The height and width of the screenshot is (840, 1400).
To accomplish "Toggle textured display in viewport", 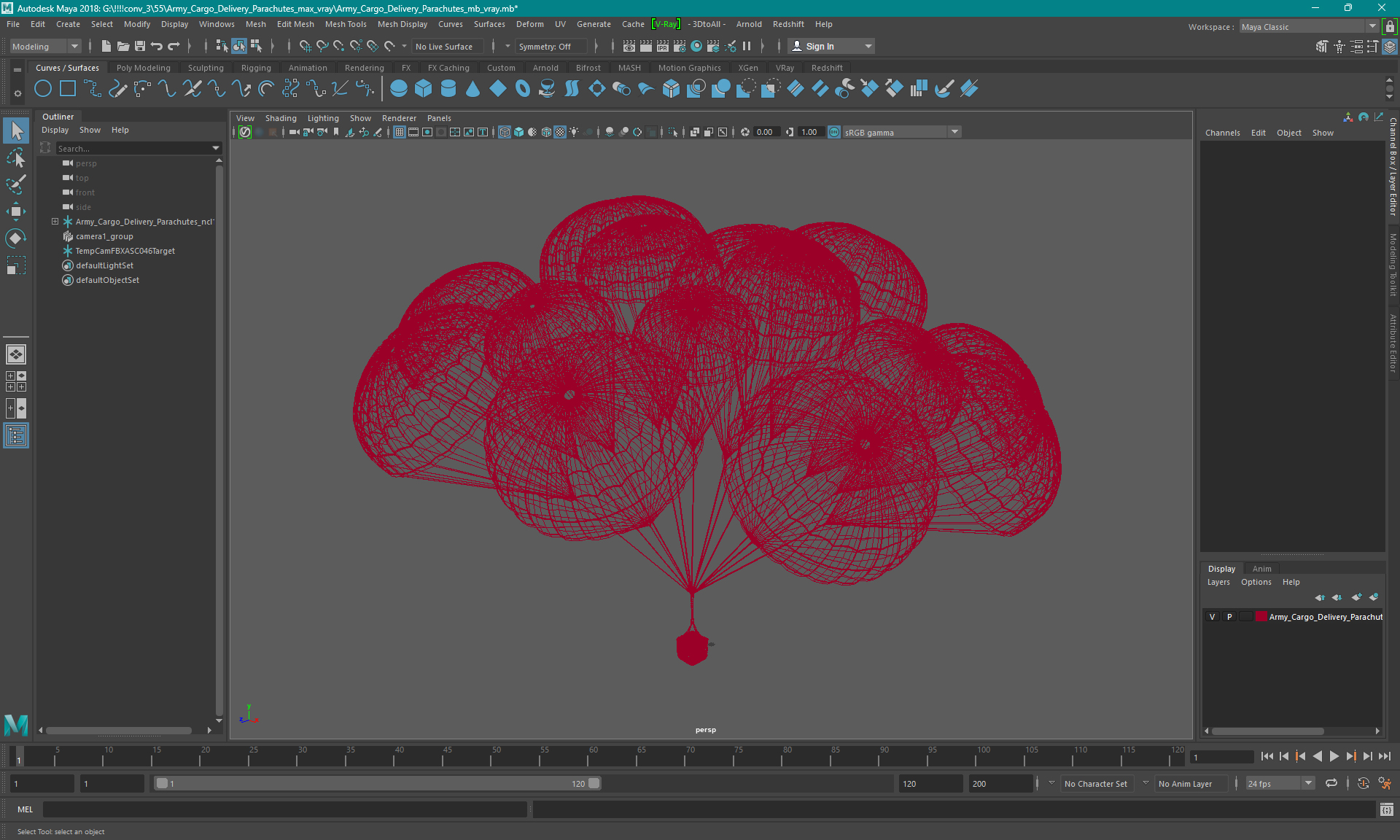I will tap(560, 132).
